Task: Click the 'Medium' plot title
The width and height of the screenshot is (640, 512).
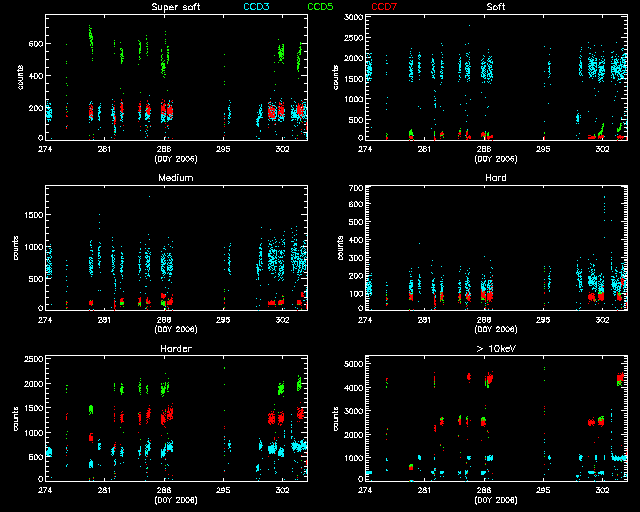Action: click(x=175, y=178)
